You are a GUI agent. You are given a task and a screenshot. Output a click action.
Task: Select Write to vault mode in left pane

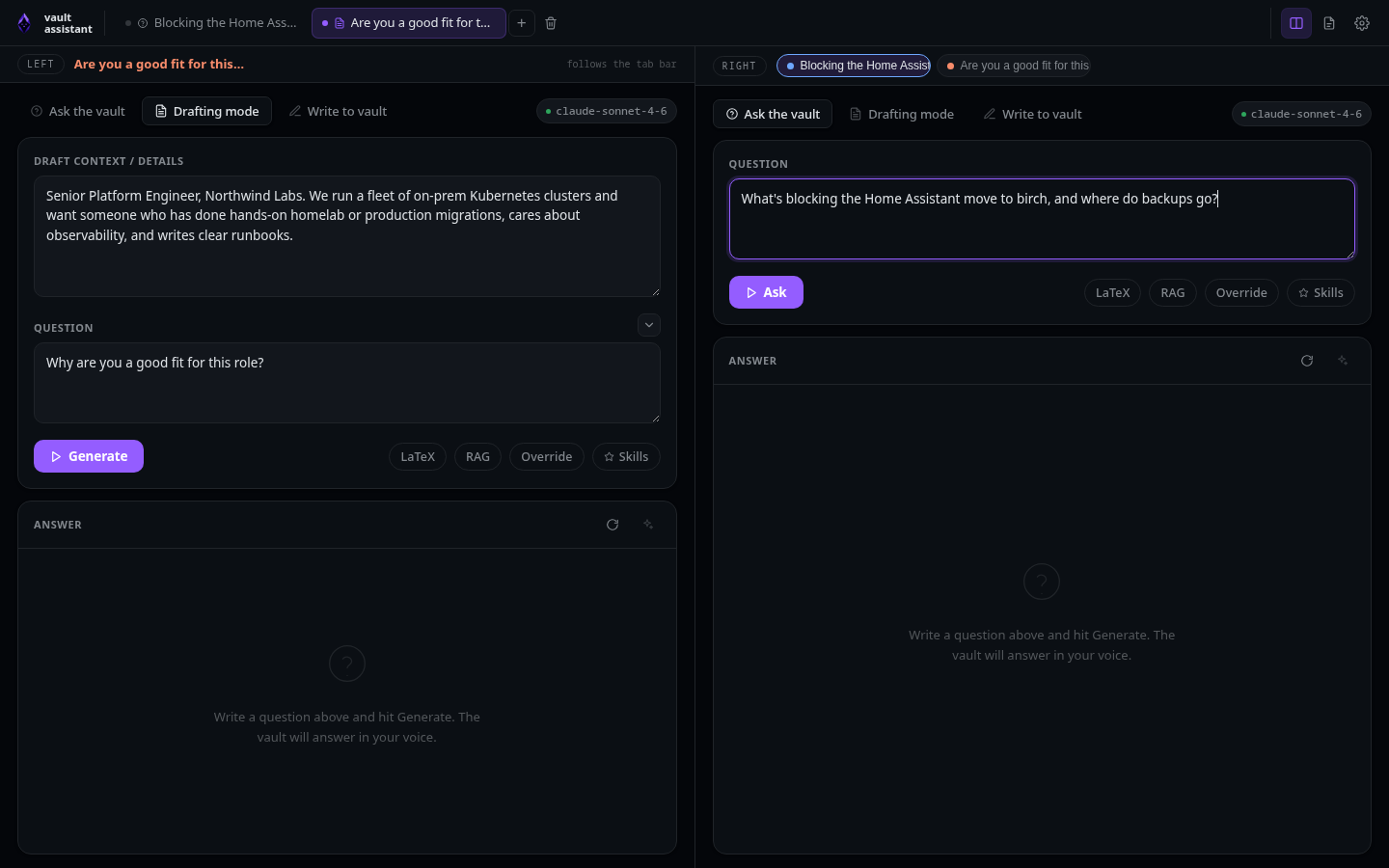[338, 111]
